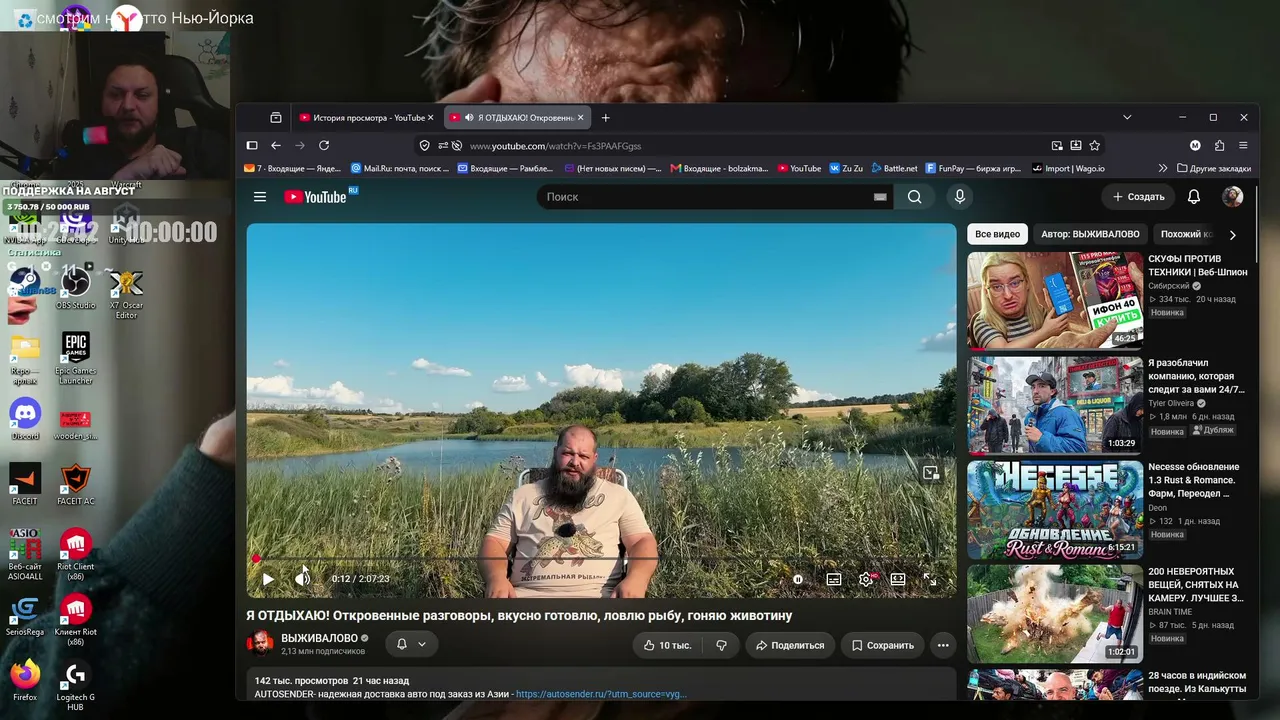1280x720 pixels.
Task: Launch Riot Client from desktop
Action: [76, 555]
